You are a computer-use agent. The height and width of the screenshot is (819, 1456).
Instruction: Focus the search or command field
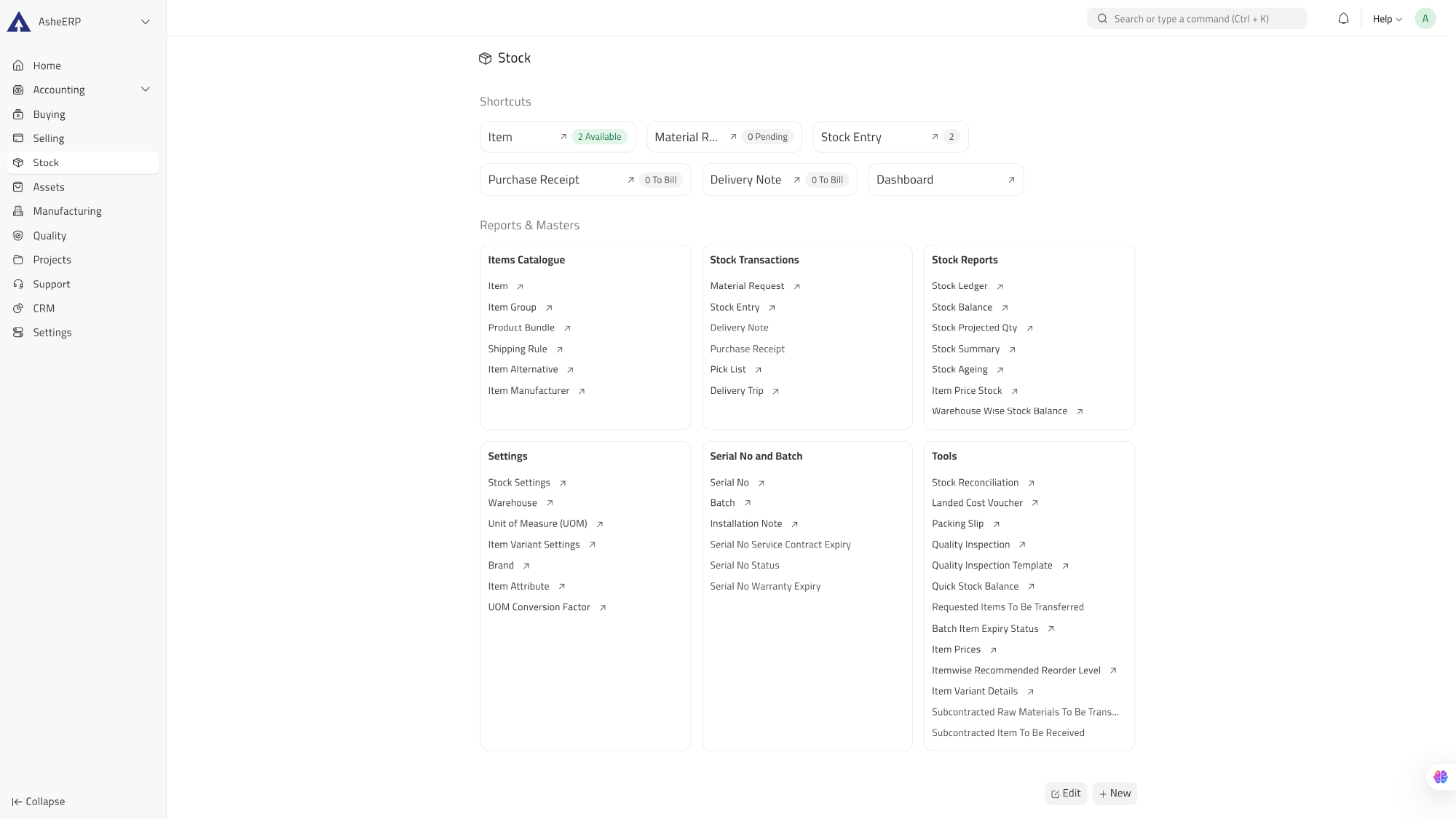click(1197, 19)
